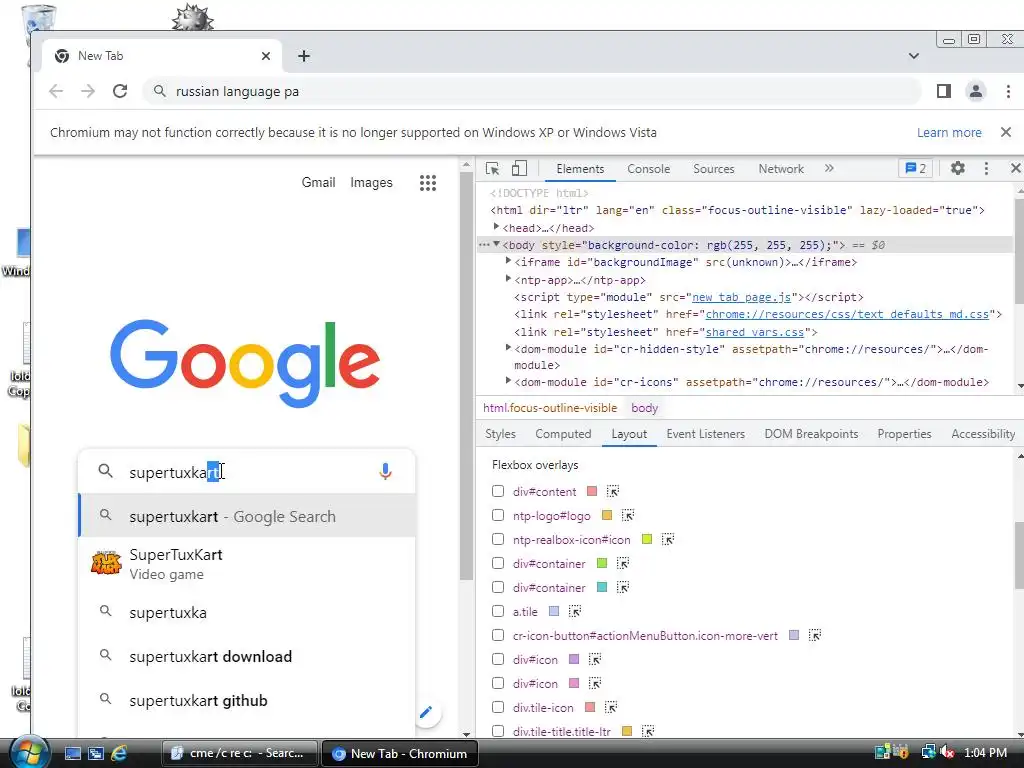Open the Styles pane tab
This screenshot has height=768, width=1024.
(500, 434)
